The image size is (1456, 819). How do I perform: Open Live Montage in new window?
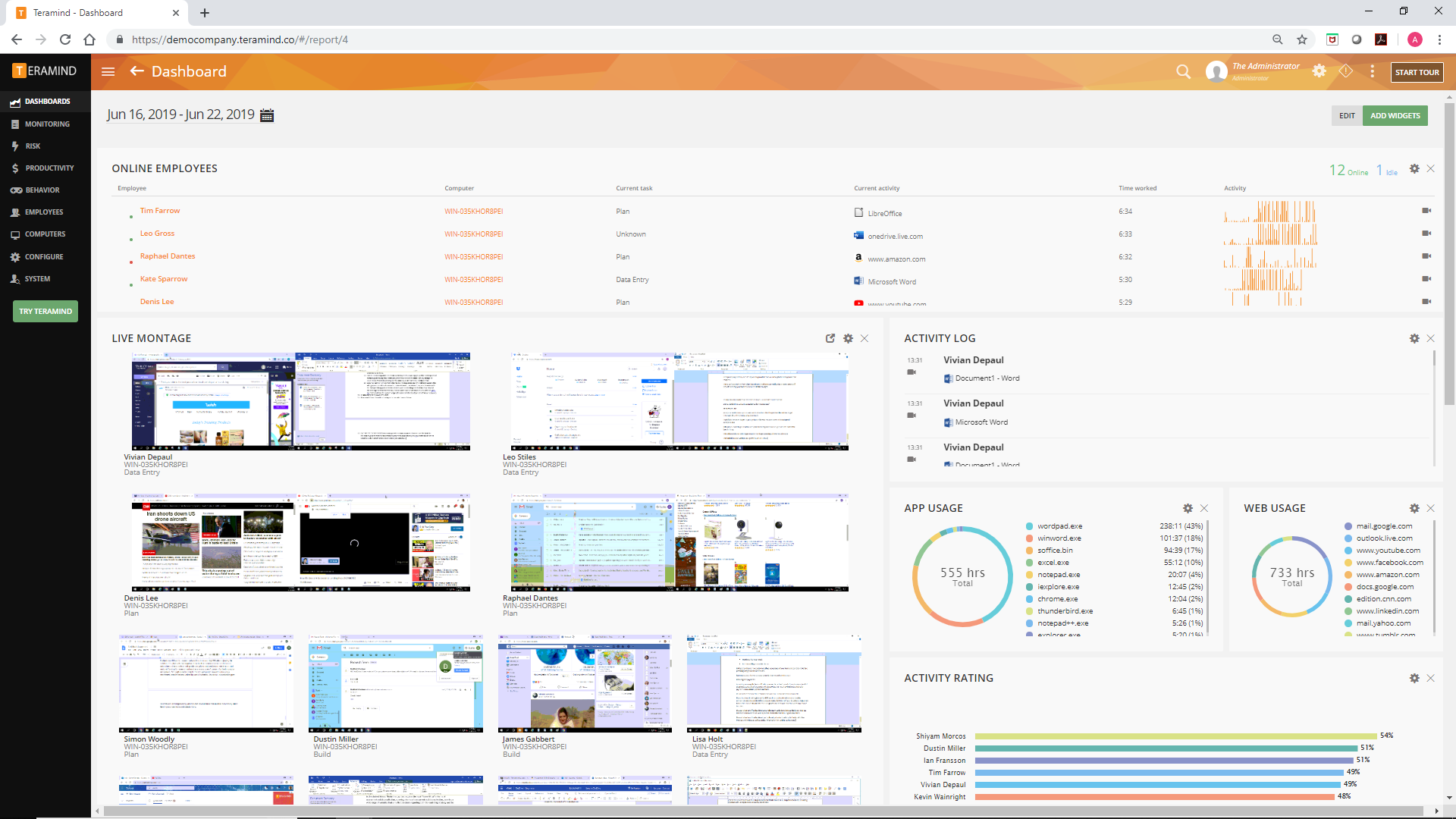pos(830,338)
